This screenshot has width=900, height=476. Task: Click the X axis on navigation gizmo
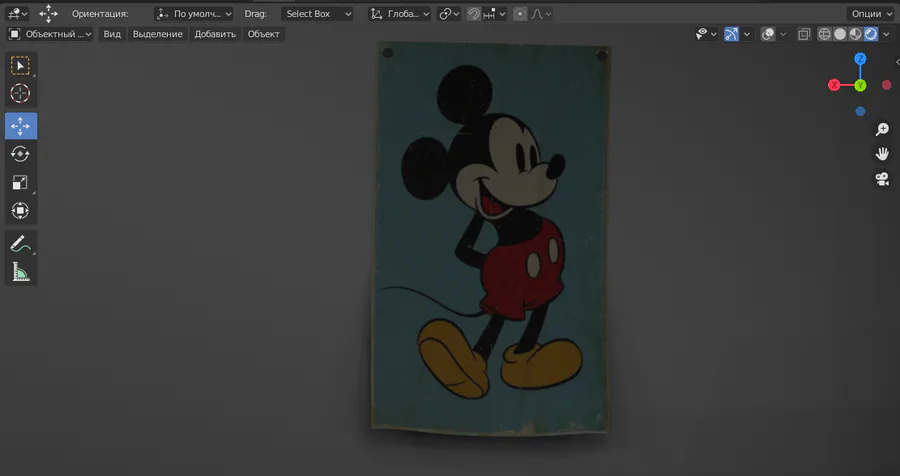point(834,85)
